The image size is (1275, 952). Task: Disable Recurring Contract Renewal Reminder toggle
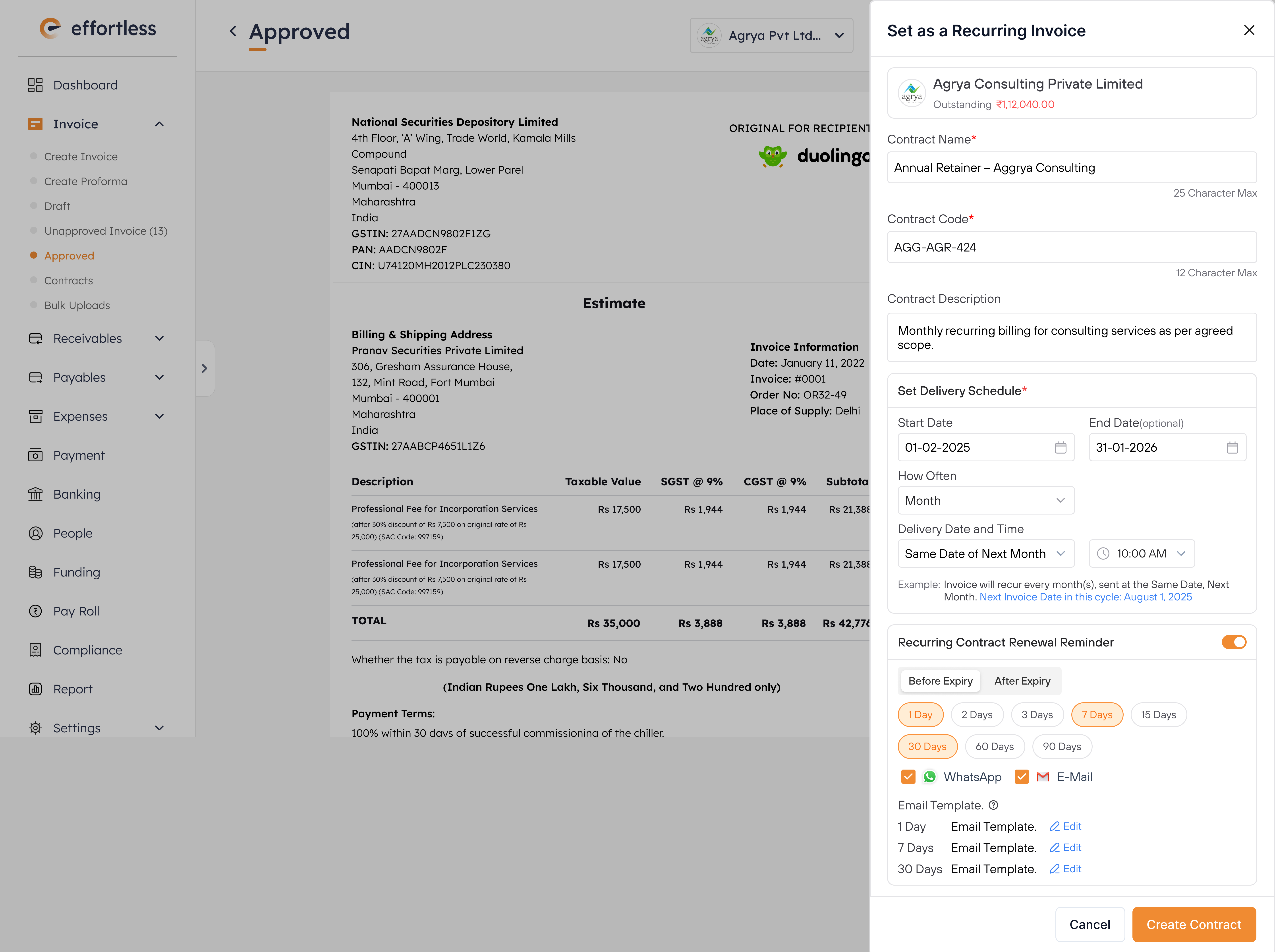[1234, 642]
